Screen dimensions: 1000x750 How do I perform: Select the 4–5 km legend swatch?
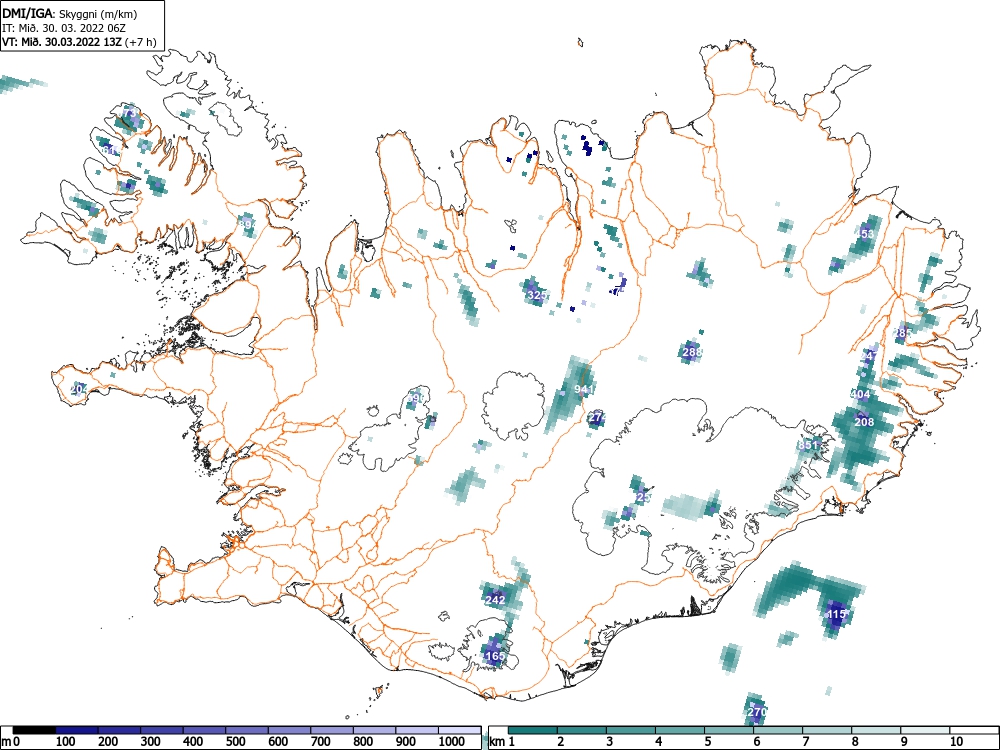click(680, 730)
